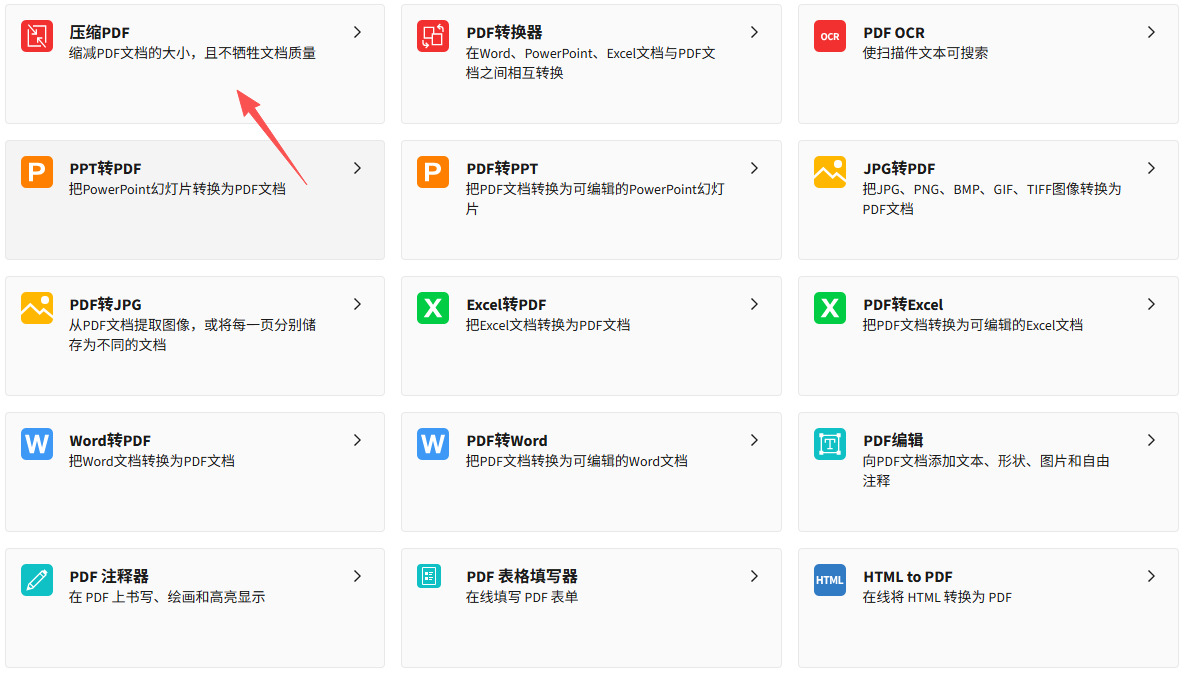Click description 缩减PDF文档的大小，且不牺牲文档质量
Viewport: 1184px width, 675px height.
[192, 53]
